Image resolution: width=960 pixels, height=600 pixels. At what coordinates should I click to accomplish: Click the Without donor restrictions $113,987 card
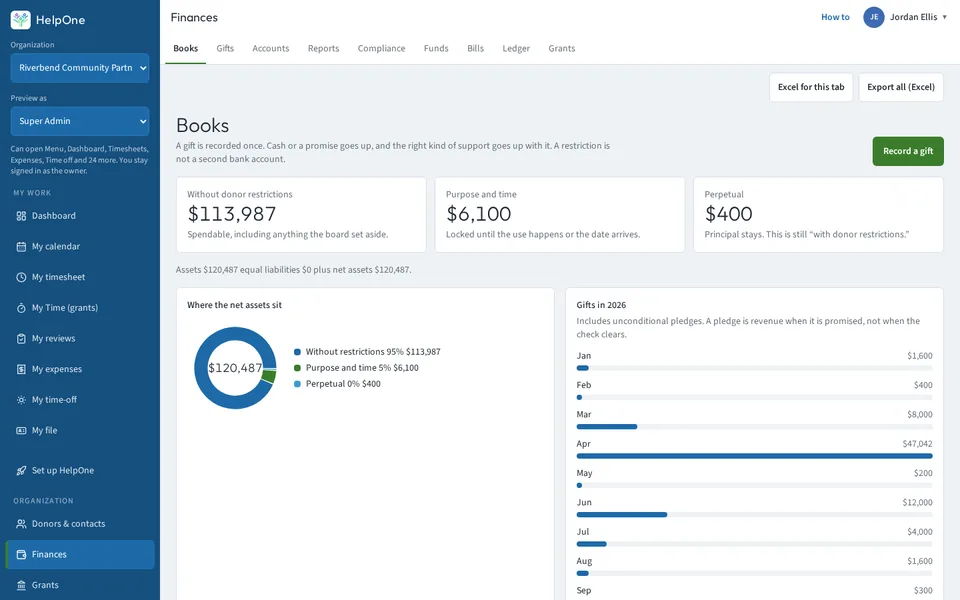[x=301, y=215]
